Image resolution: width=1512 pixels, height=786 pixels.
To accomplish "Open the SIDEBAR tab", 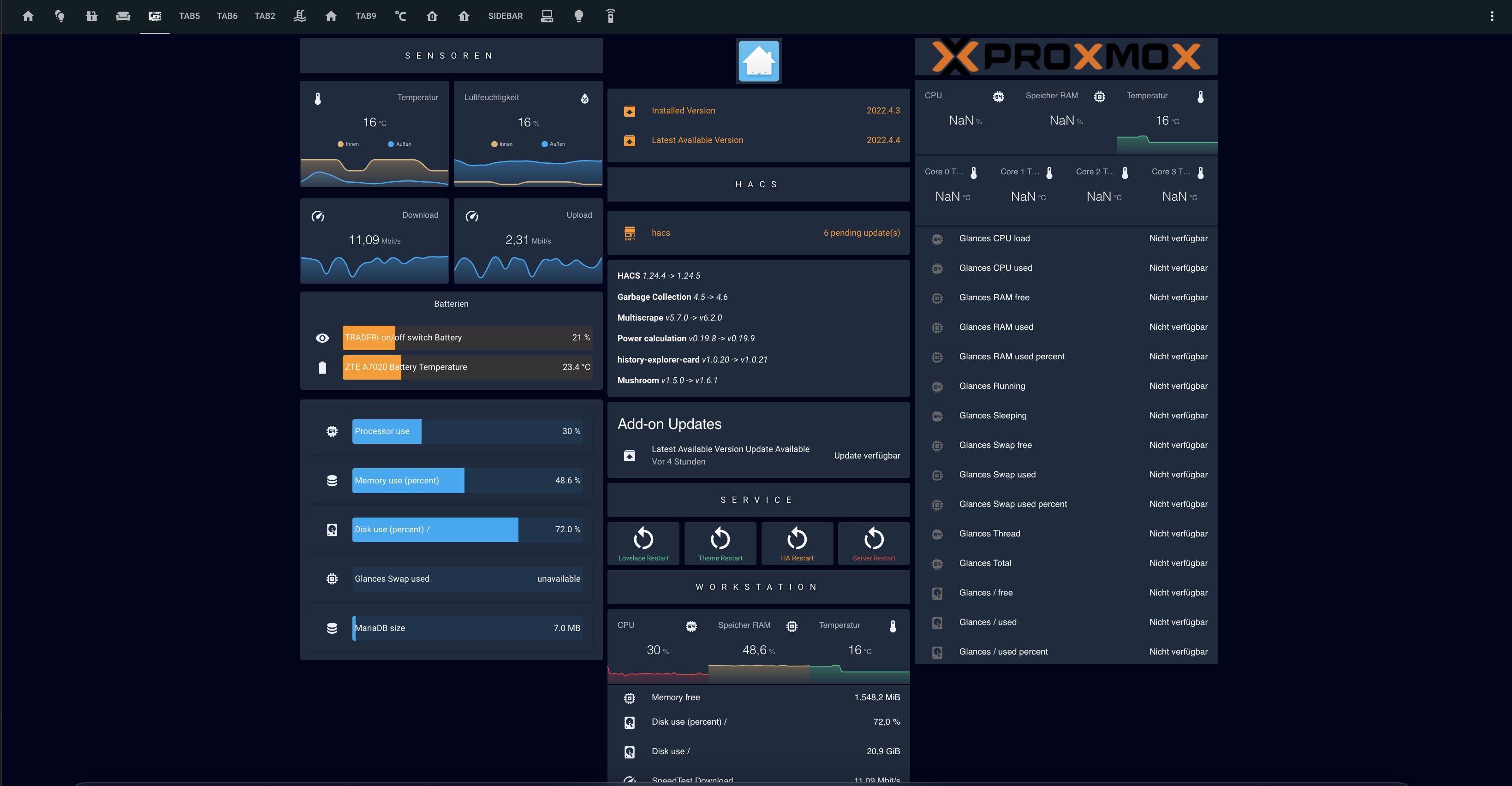I will (x=505, y=16).
